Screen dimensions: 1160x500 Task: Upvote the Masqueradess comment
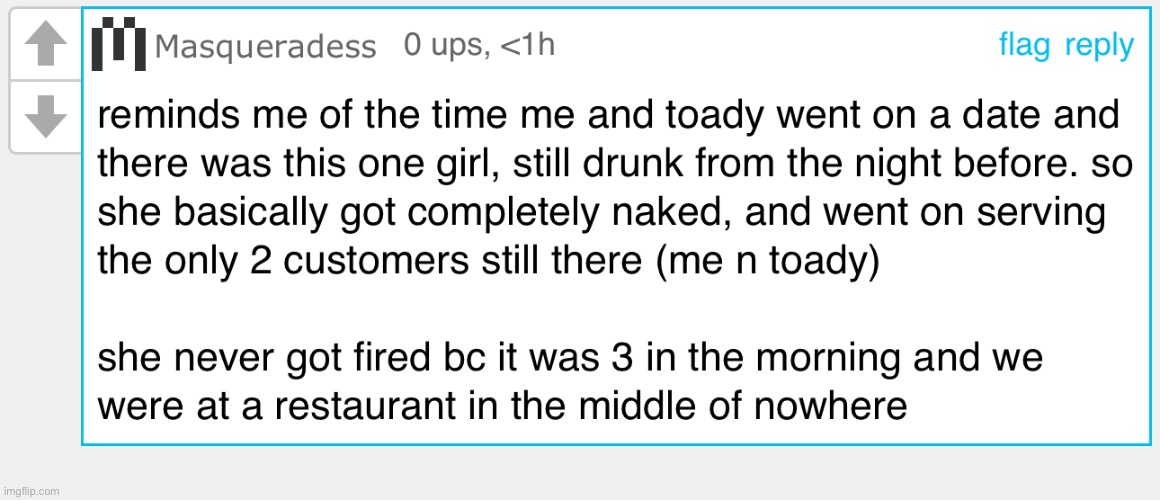(45, 47)
